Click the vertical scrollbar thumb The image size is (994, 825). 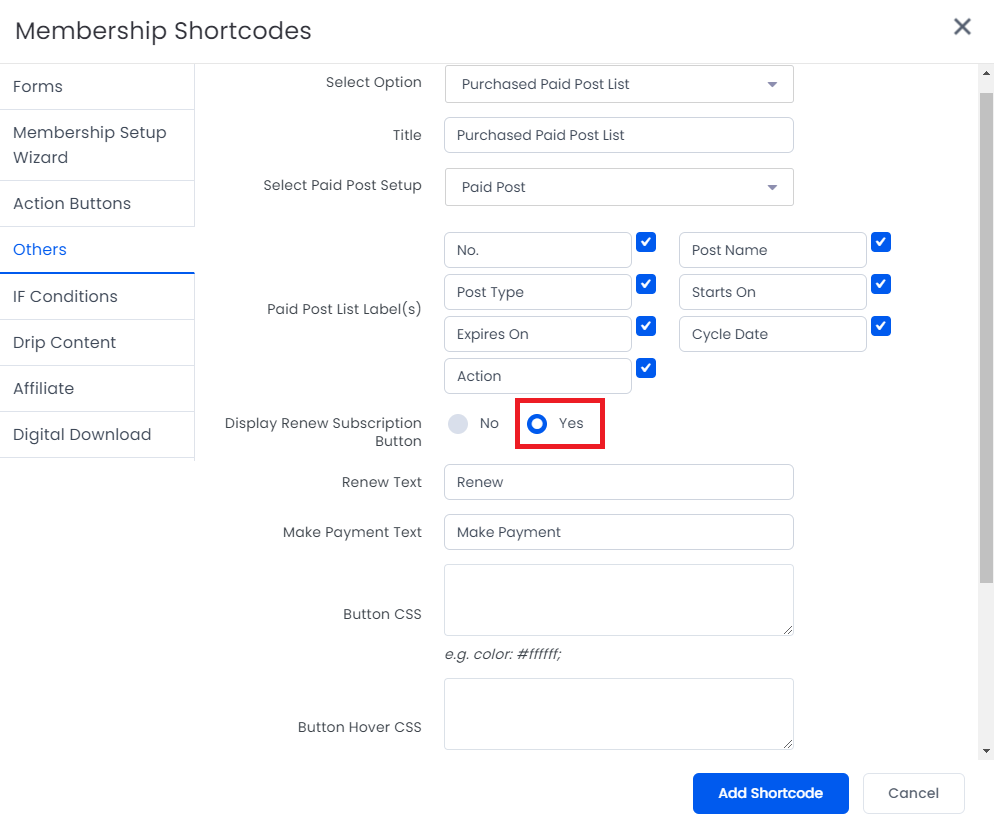[986, 338]
